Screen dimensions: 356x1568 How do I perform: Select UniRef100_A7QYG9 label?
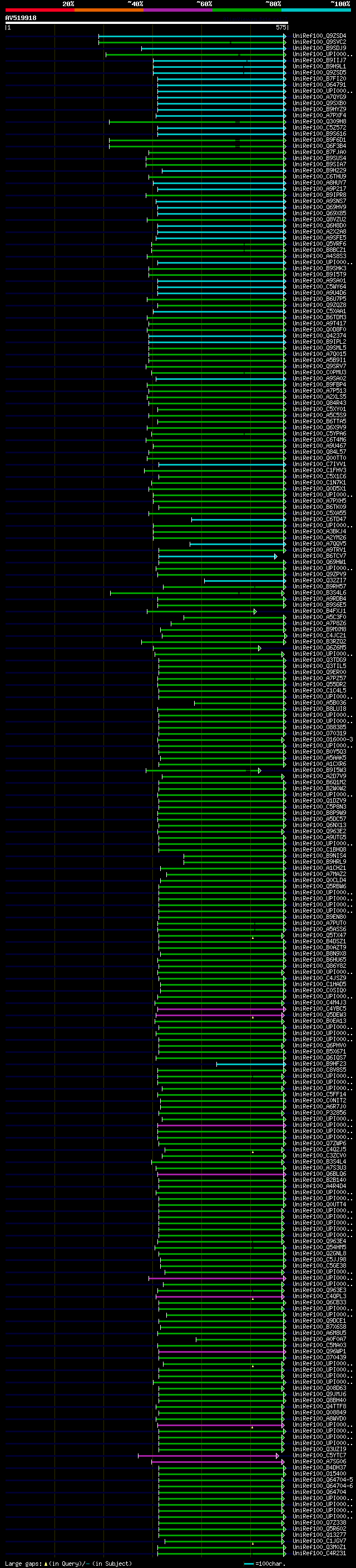point(319,97)
